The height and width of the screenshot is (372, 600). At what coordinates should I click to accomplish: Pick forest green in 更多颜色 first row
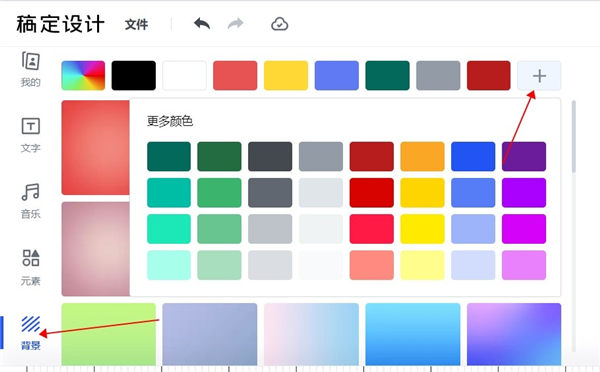219,157
